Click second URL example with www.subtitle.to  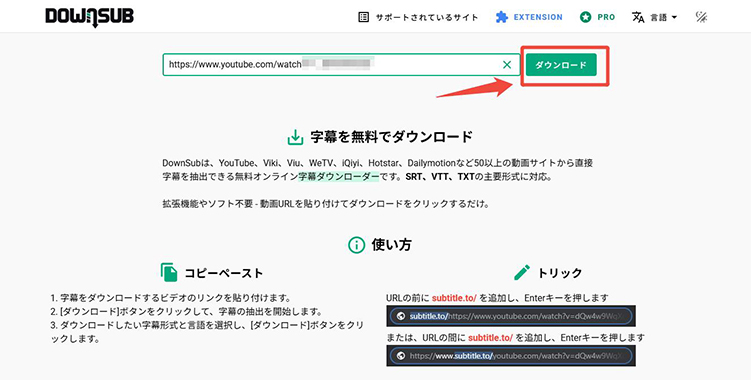point(511,356)
